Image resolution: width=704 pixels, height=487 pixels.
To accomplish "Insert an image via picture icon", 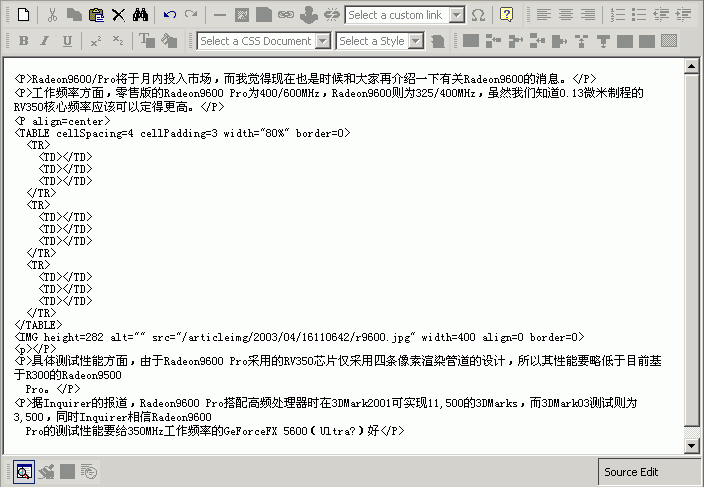I will 242,15.
